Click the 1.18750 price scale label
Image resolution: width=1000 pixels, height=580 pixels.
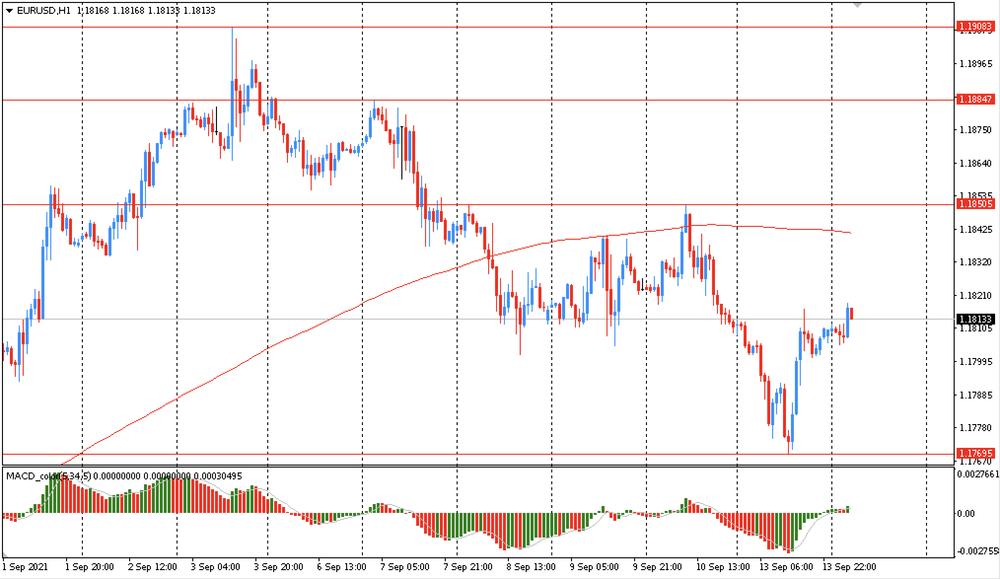[976, 130]
